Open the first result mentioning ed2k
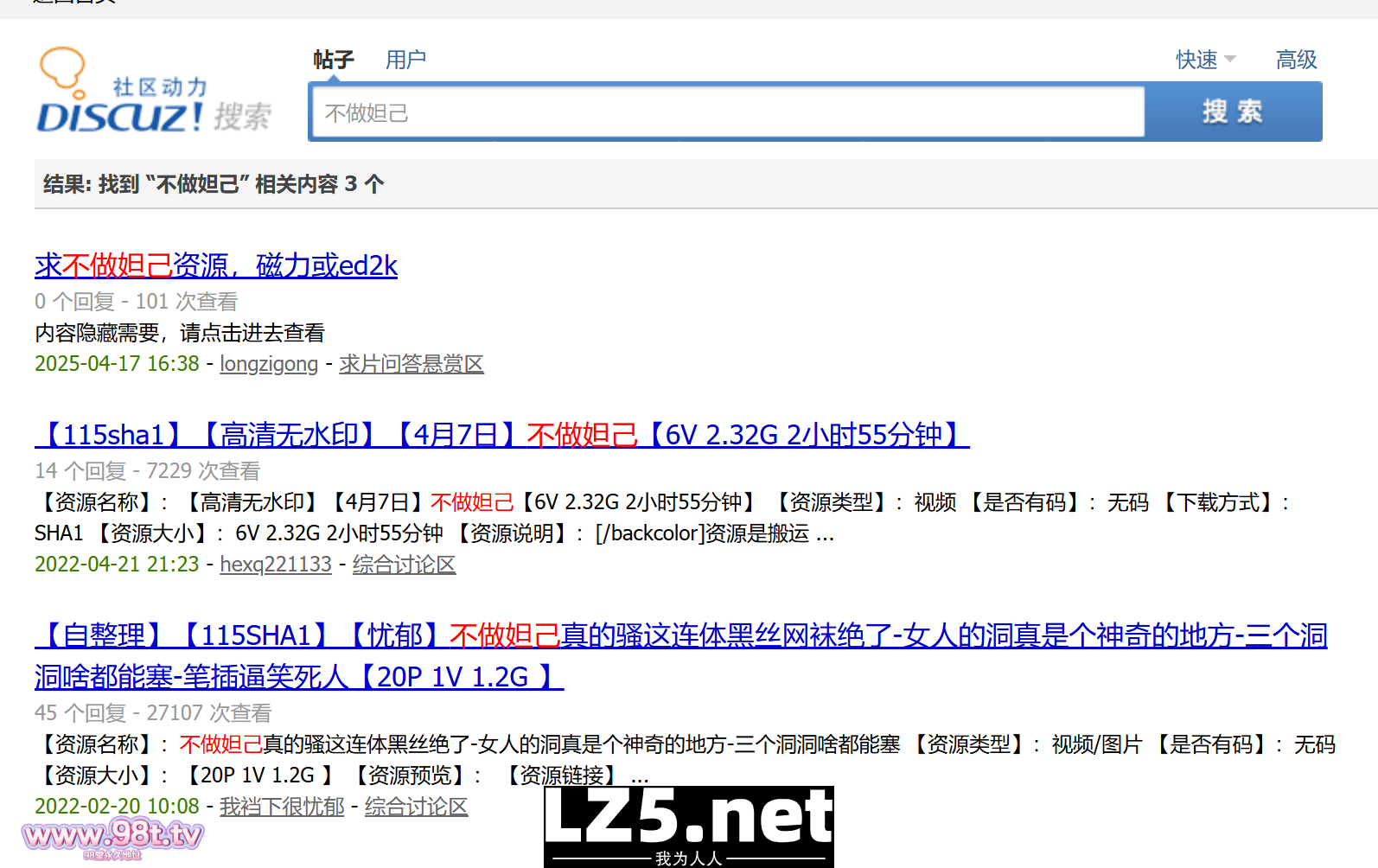Image resolution: width=1378 pixels, height=868 pixels. [x=216, y=265]
